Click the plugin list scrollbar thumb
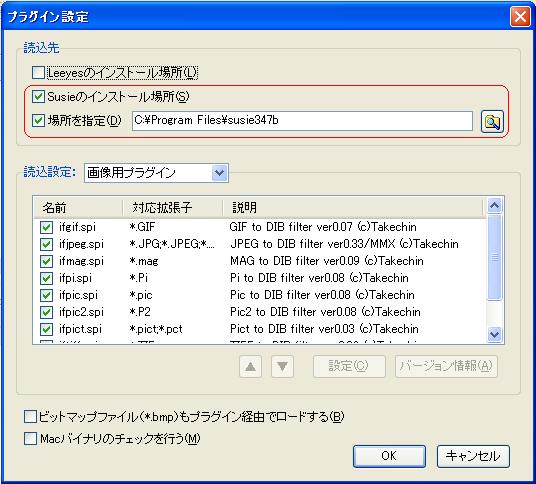 495,258
